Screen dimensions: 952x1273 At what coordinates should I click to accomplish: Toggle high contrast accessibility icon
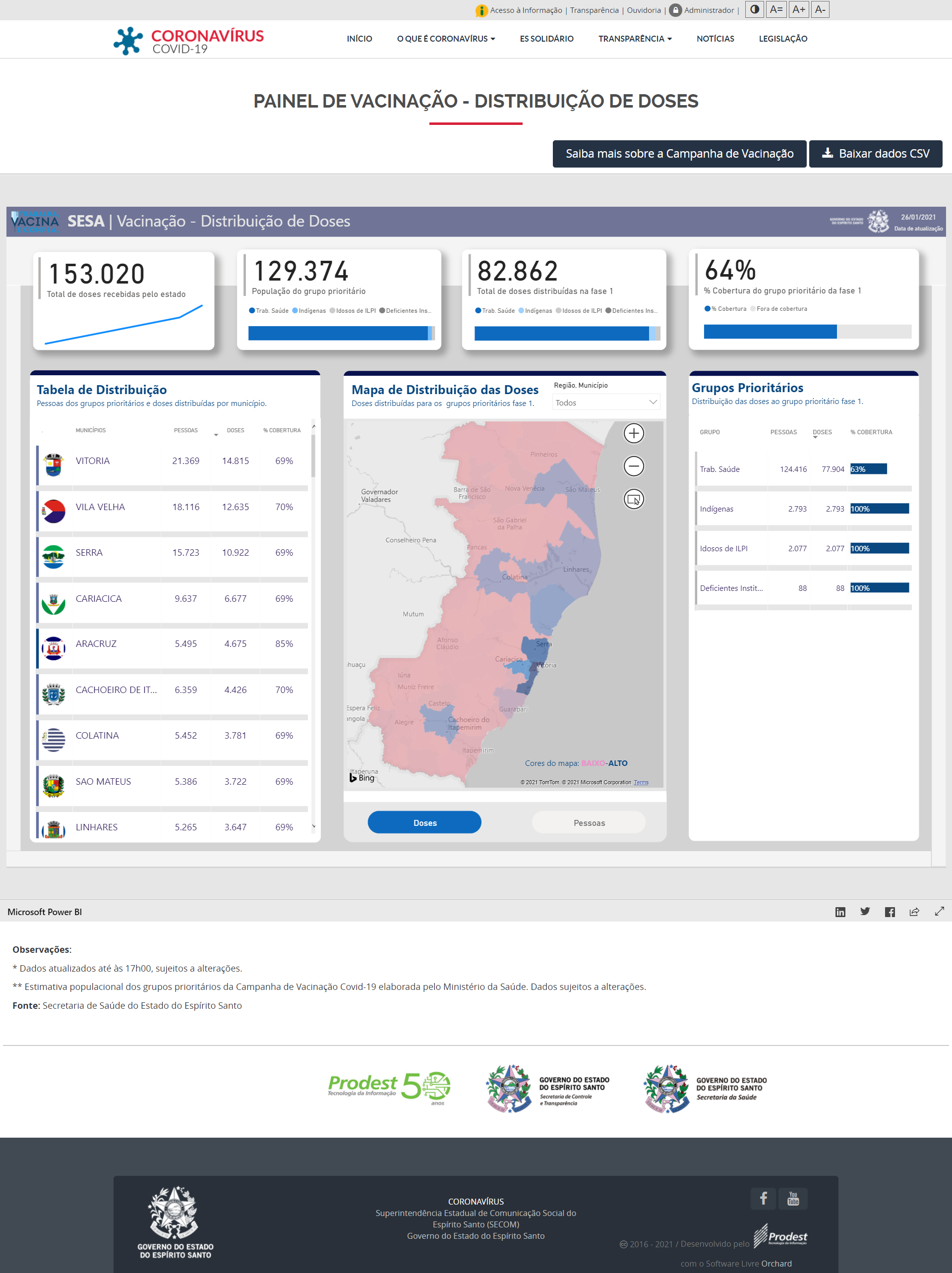pos(755,10)
